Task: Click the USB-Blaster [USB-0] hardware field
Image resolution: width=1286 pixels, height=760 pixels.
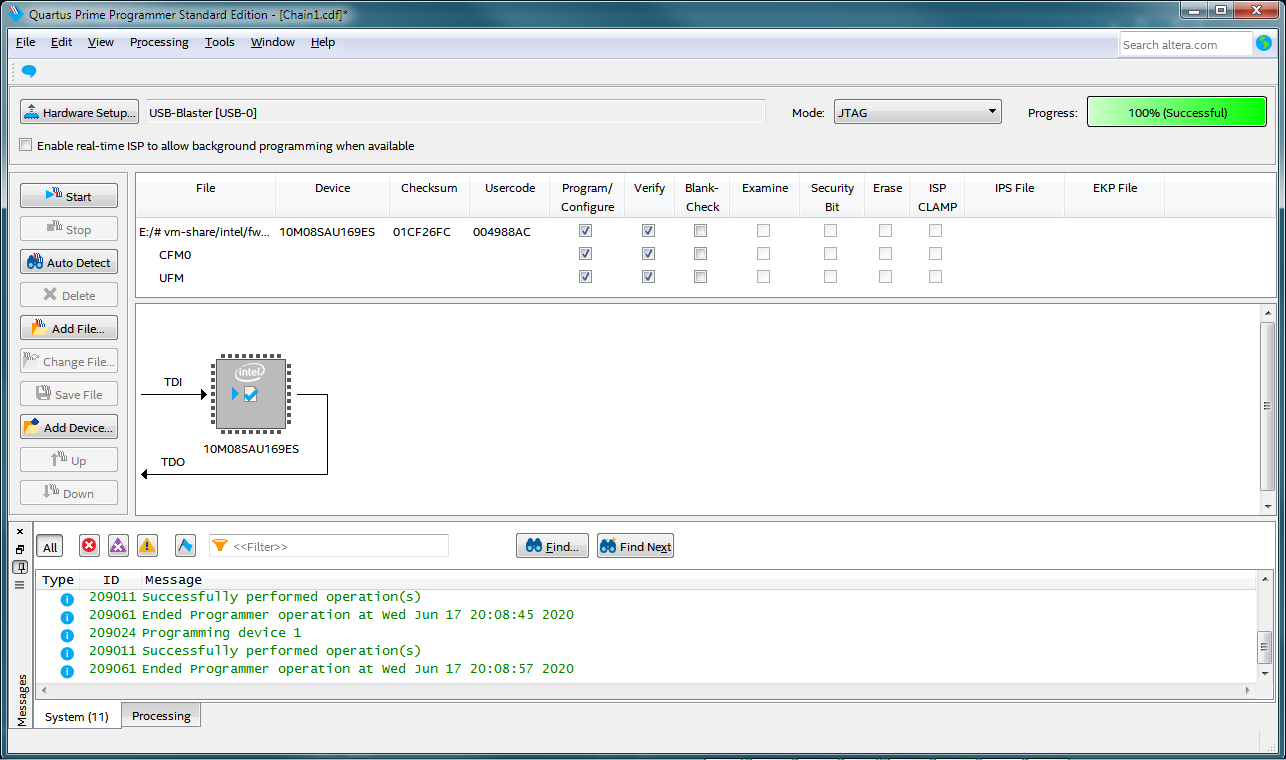Action: point(456,112)
